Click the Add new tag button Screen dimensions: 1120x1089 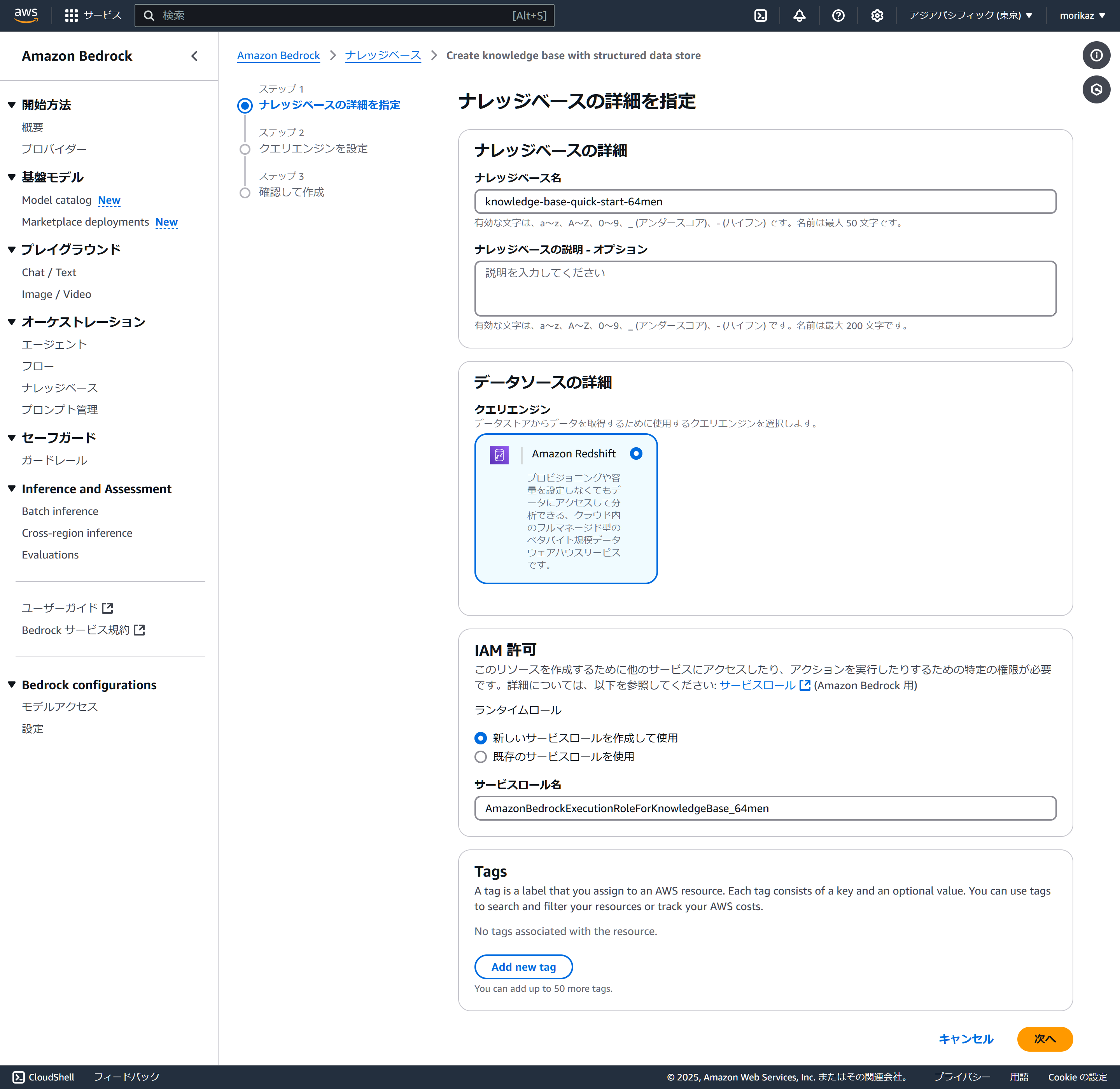[x=523, y=966]
